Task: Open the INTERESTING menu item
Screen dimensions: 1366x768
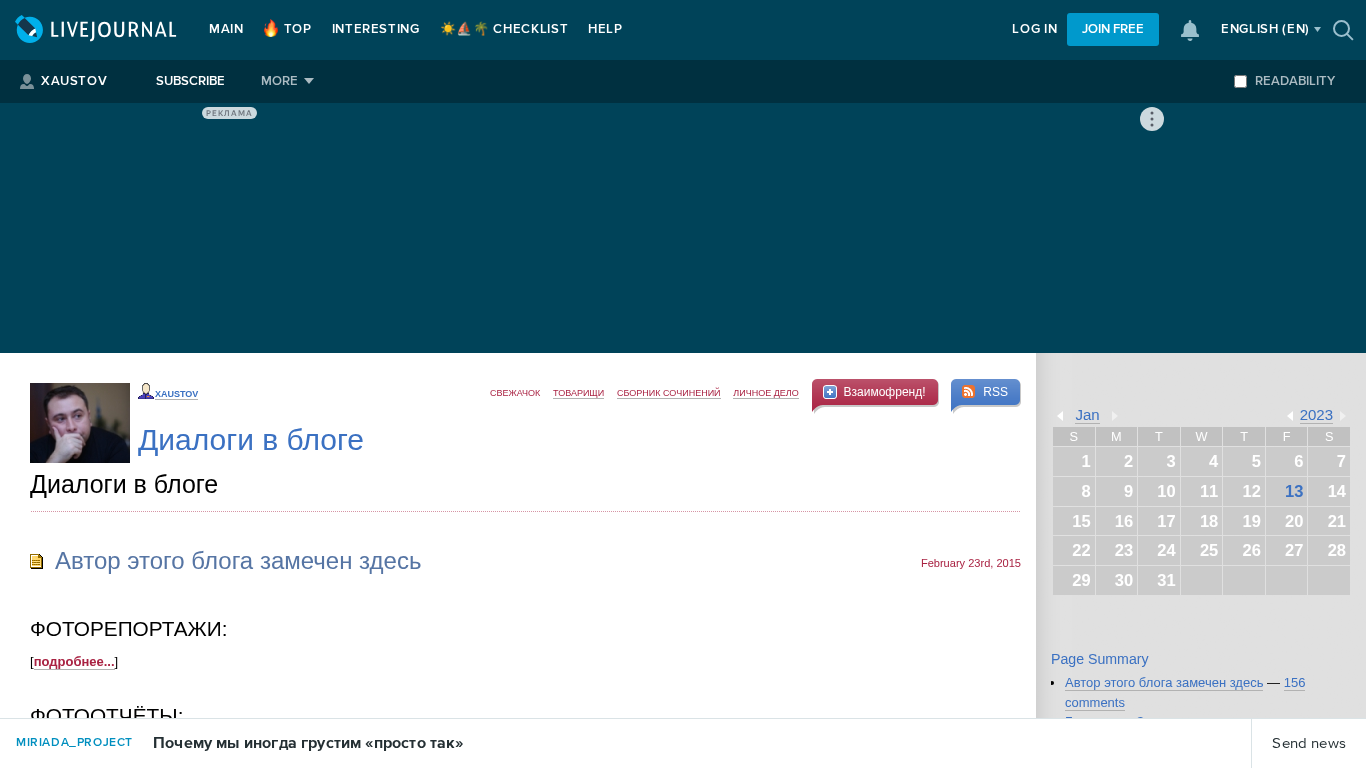Action: (x=375, y=29)
